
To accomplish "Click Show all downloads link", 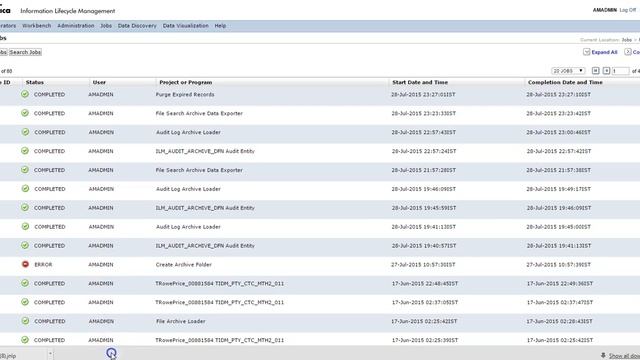I will click(x=624, y=356).
